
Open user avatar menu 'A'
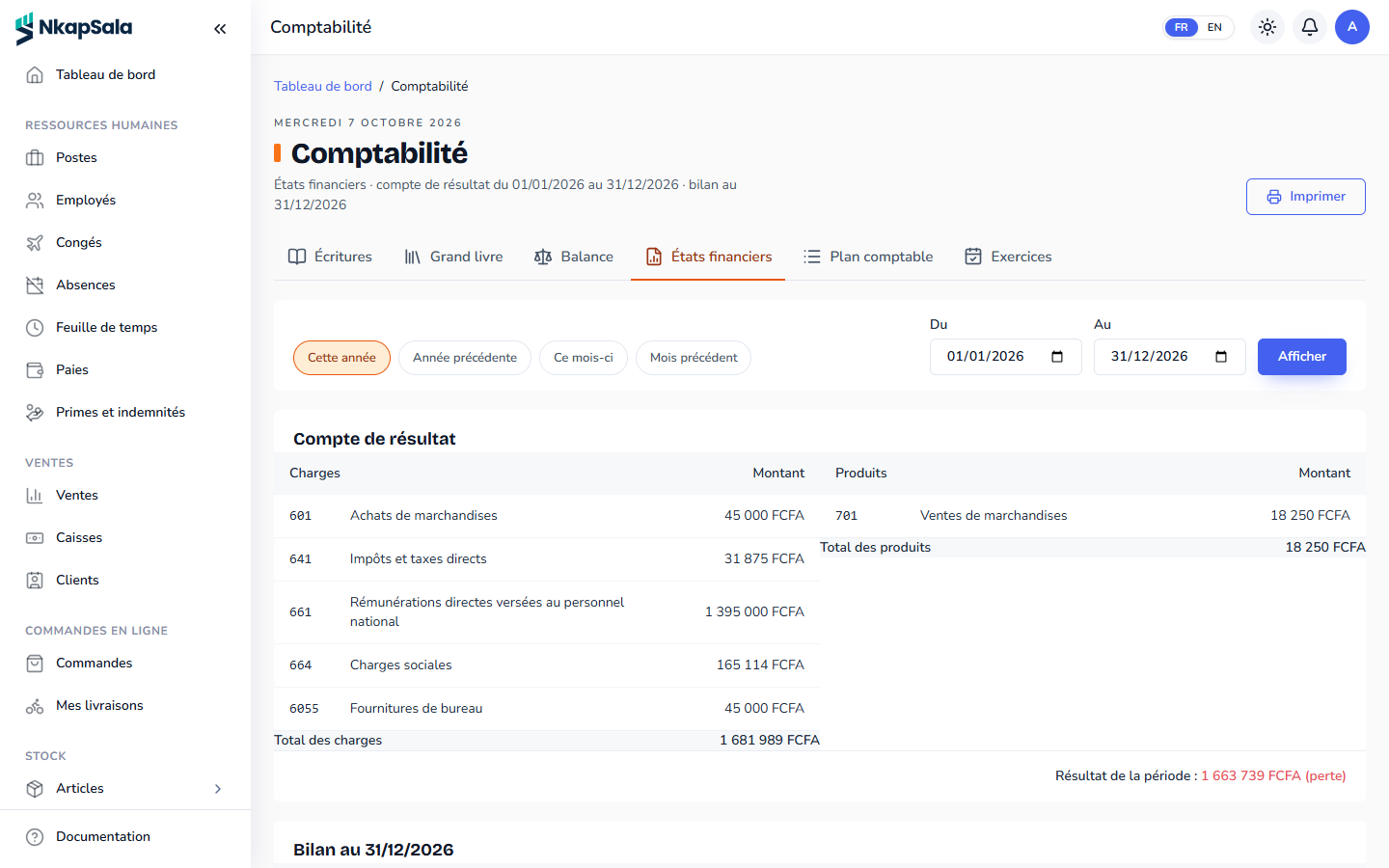pyautogui.click(x=1352, y=27)
